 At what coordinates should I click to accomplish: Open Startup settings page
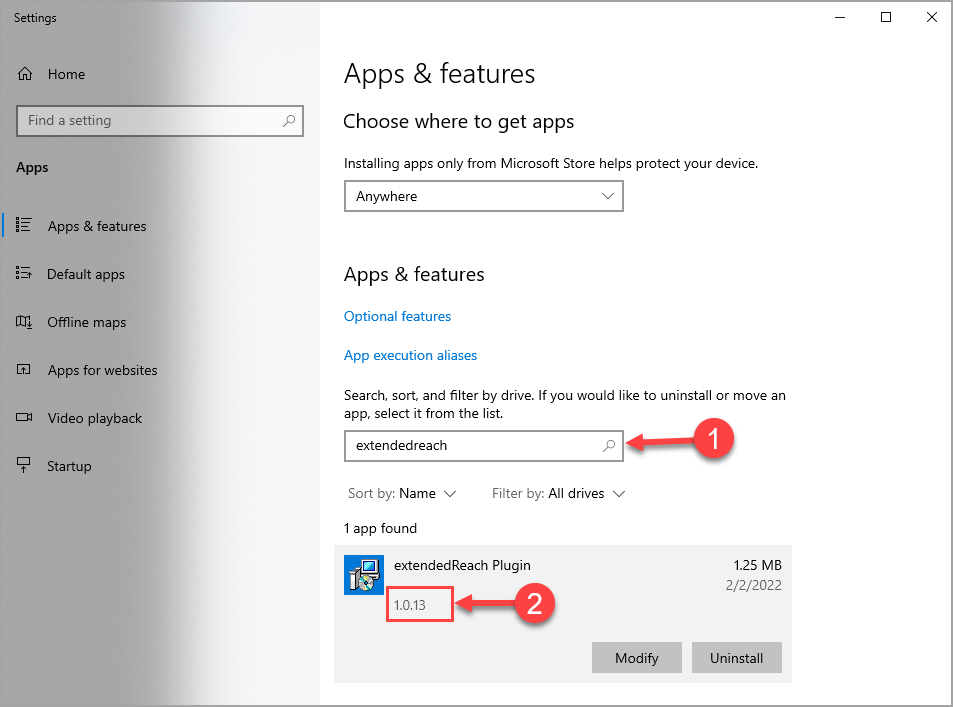[x=69, y=466]
